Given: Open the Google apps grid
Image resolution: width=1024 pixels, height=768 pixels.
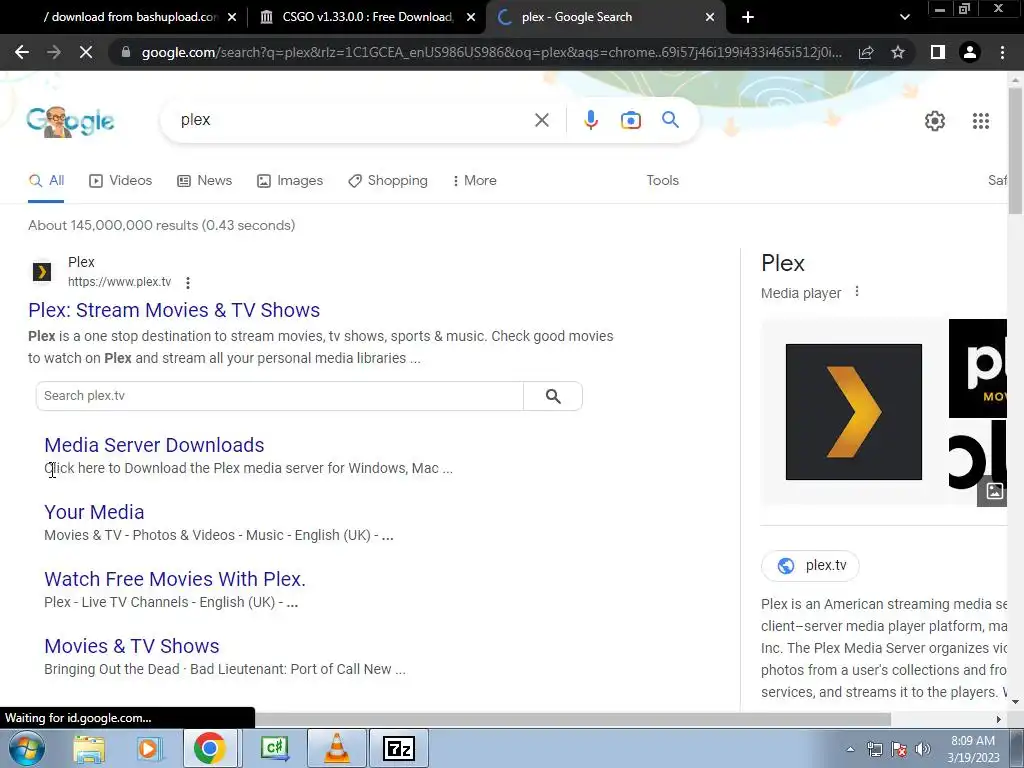Looking at the screenshot, I should pyautogui.click(x=980, y=121).
